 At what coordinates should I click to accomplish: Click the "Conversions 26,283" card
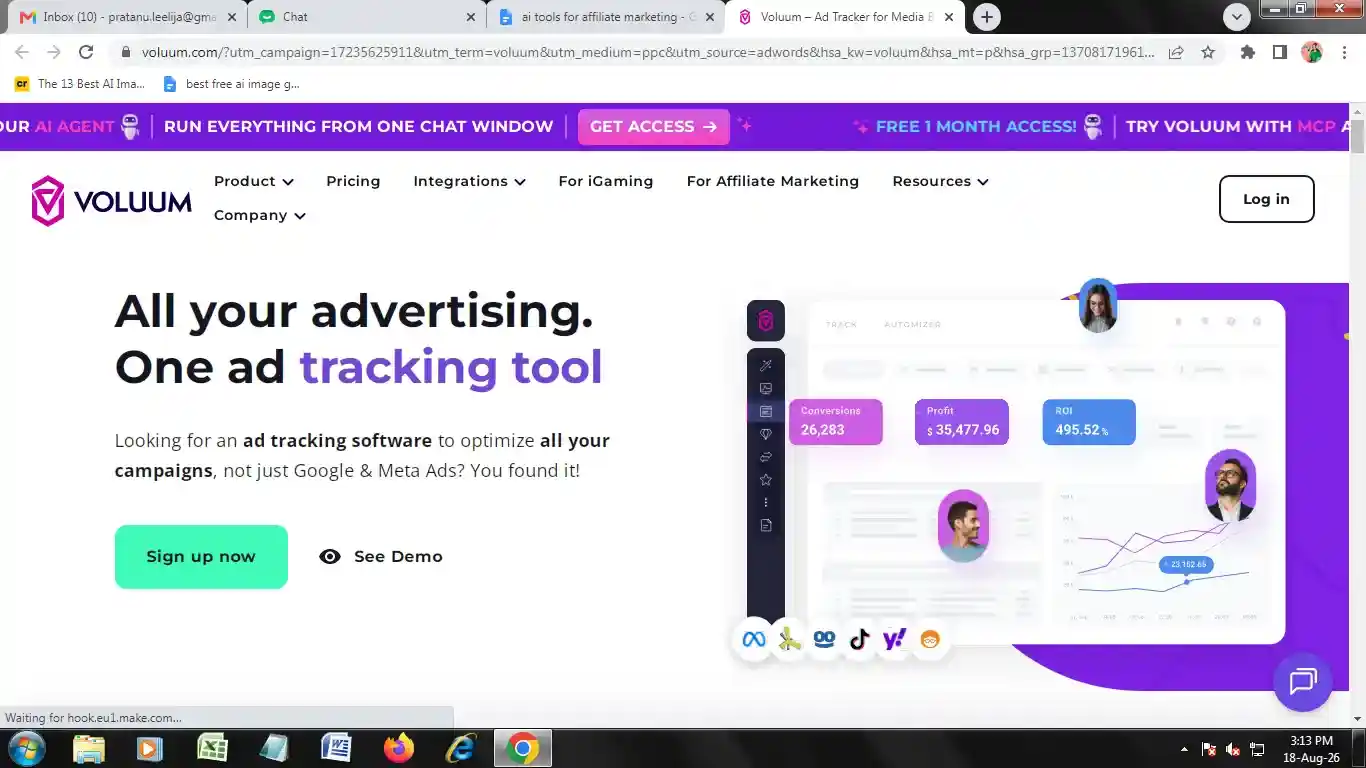tap(836, 422)
